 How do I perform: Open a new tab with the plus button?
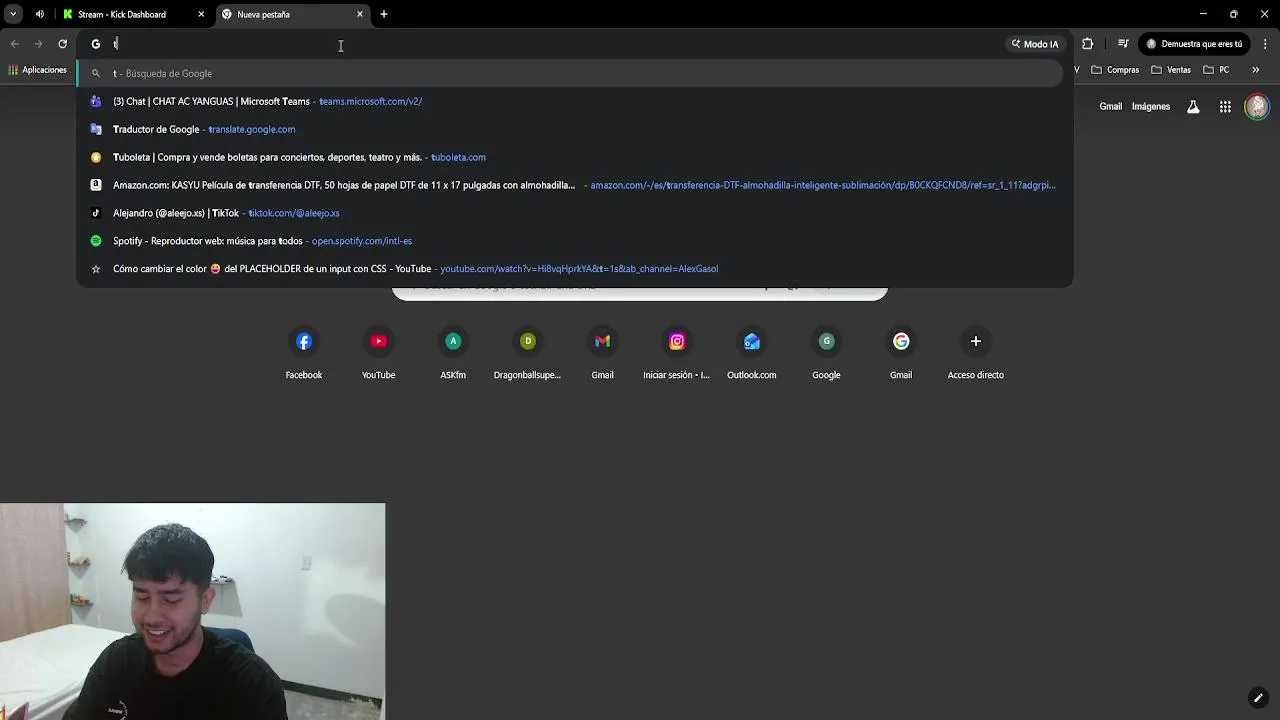(x=384, y=14)
